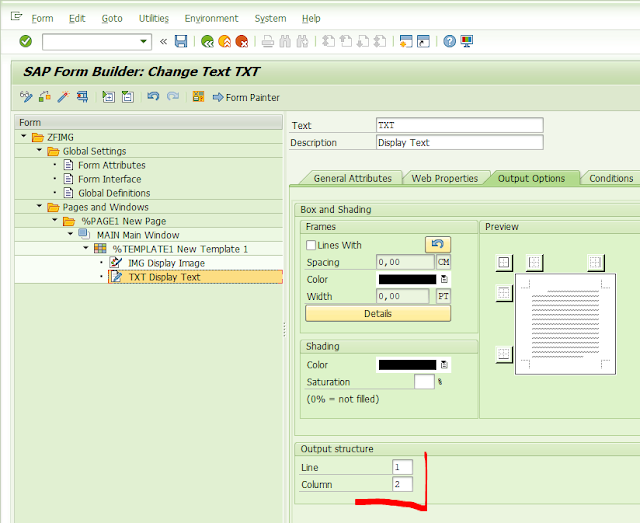Click the Details button
The width and height of the screenshot is (640, 523).
click(x=378, y=314)
